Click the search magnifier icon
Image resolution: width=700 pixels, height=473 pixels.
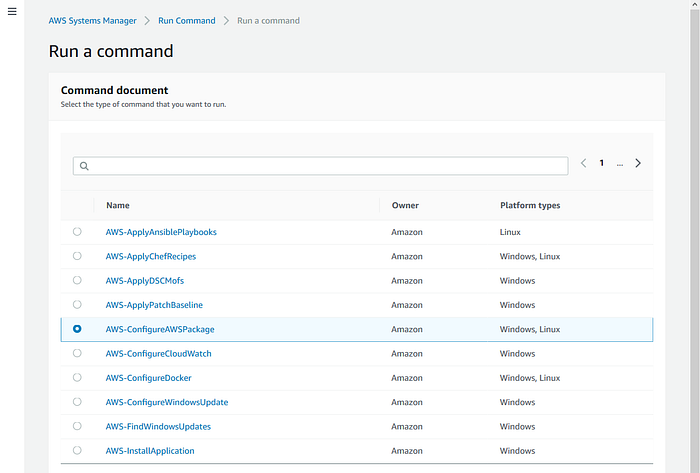84,166
